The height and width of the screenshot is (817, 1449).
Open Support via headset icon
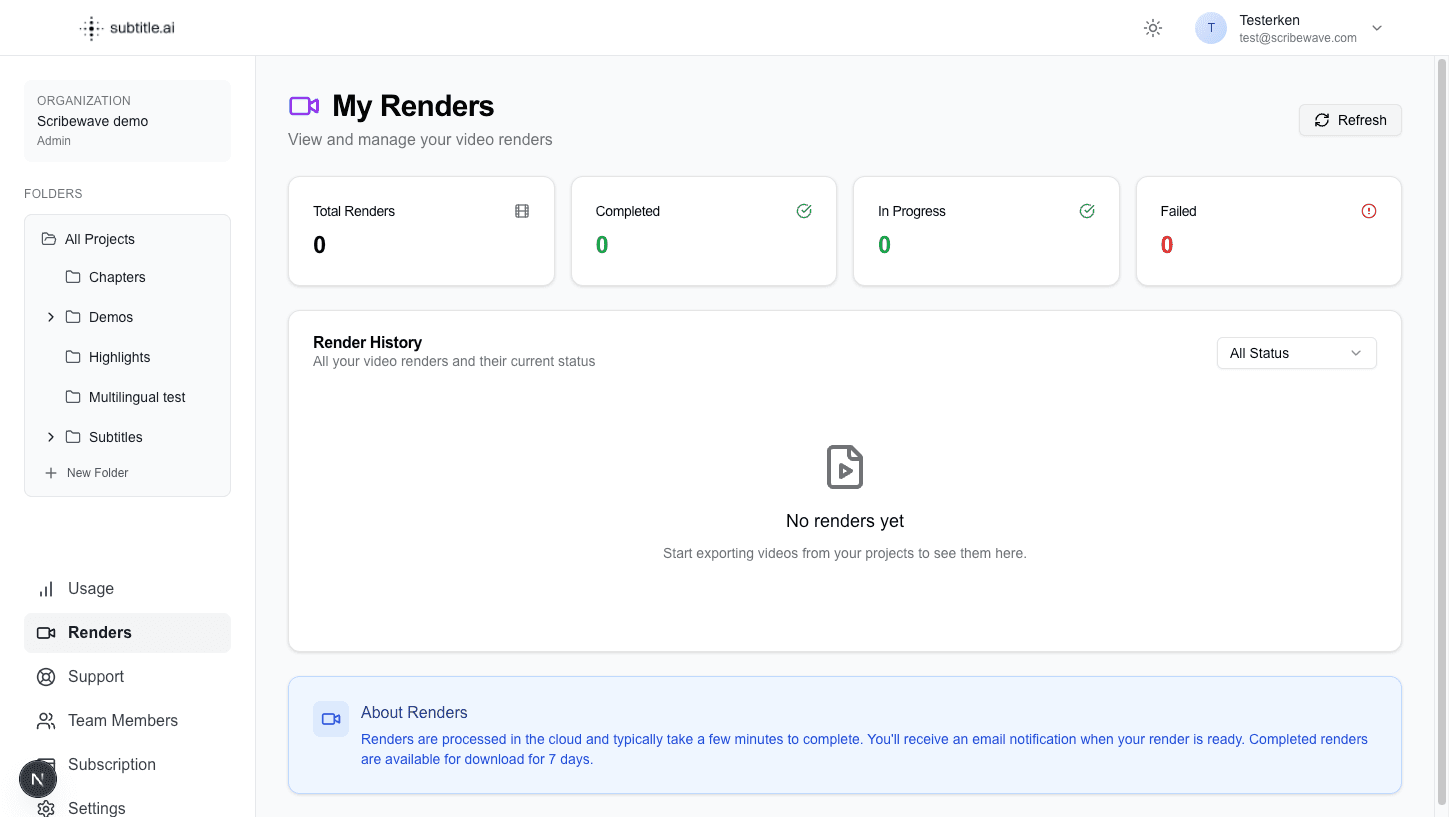[x=46, y=676]
